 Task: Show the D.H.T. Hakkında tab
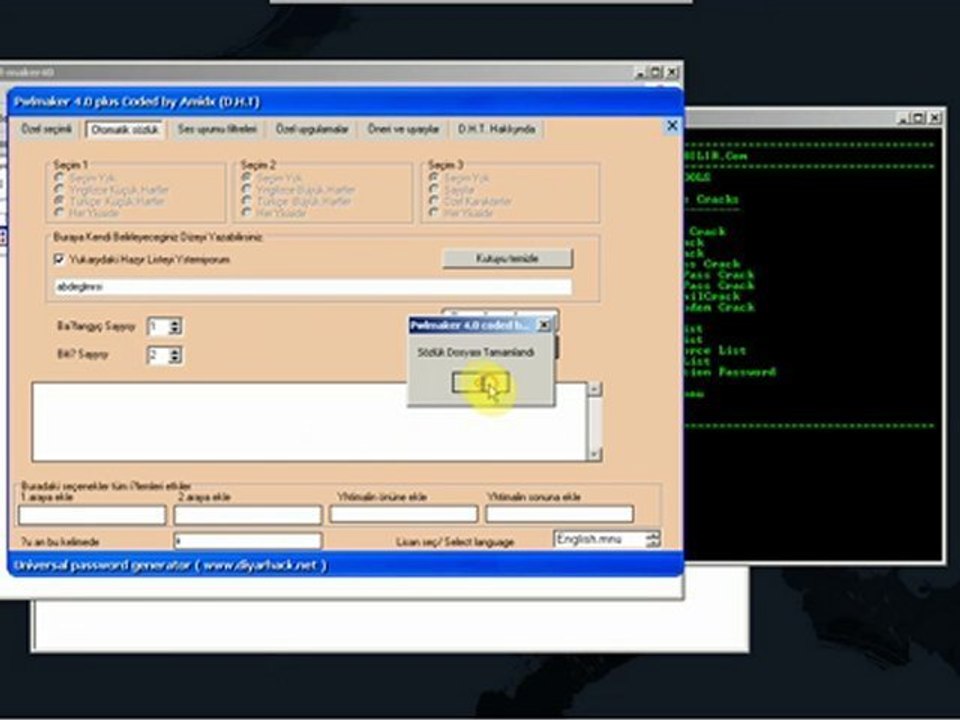point(497,129)
